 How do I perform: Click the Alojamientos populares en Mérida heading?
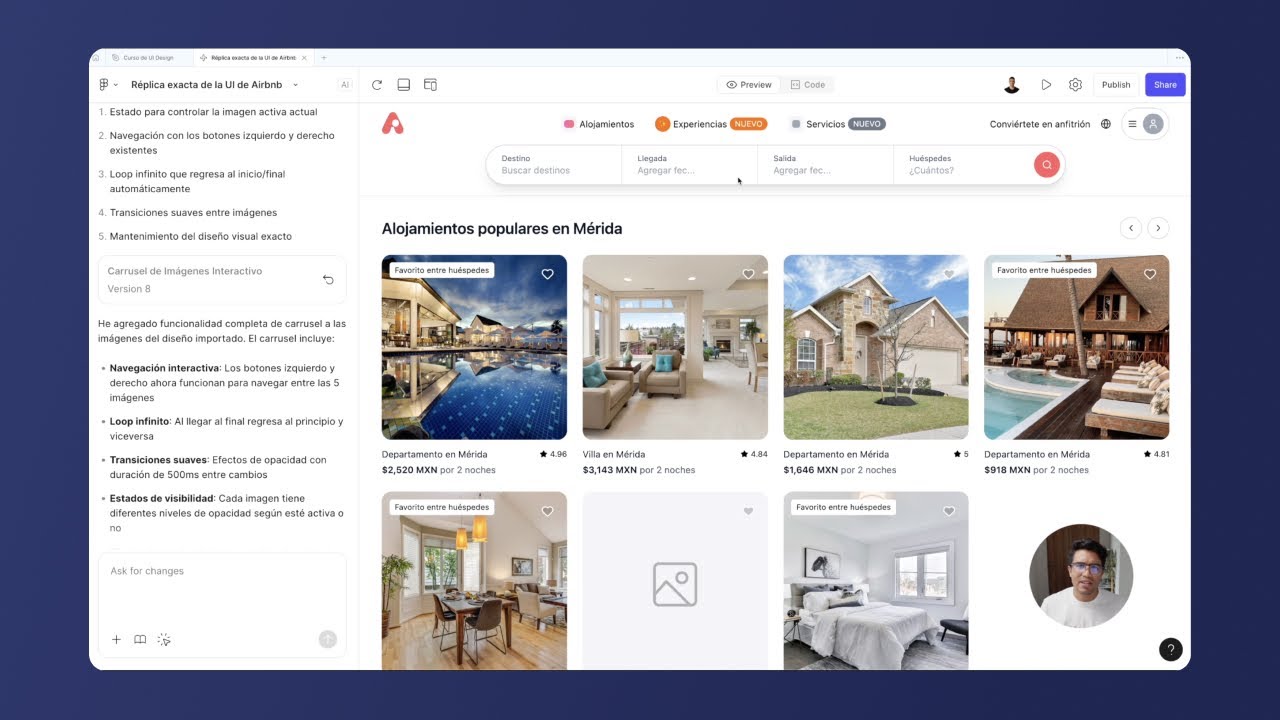502,229
